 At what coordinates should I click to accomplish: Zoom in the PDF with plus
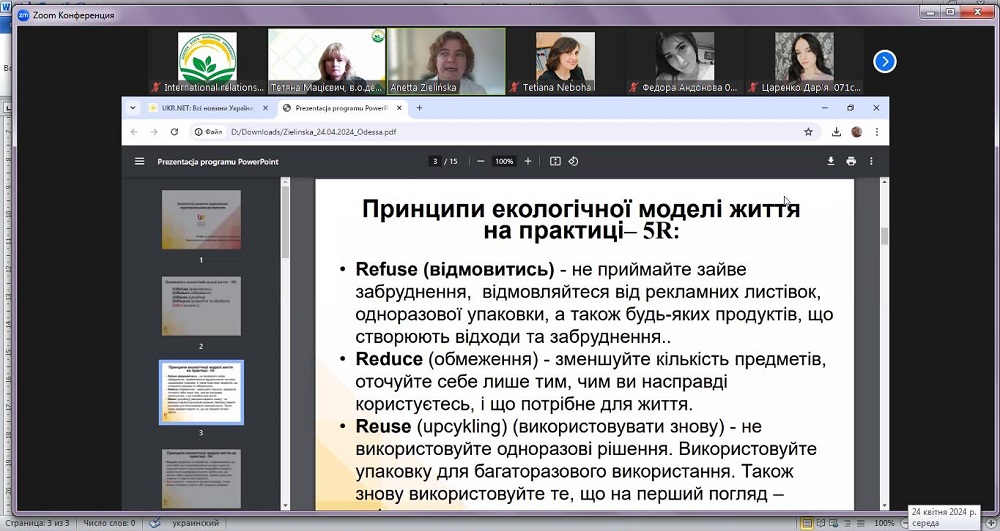pyautogui.click(x=528, y=161)
